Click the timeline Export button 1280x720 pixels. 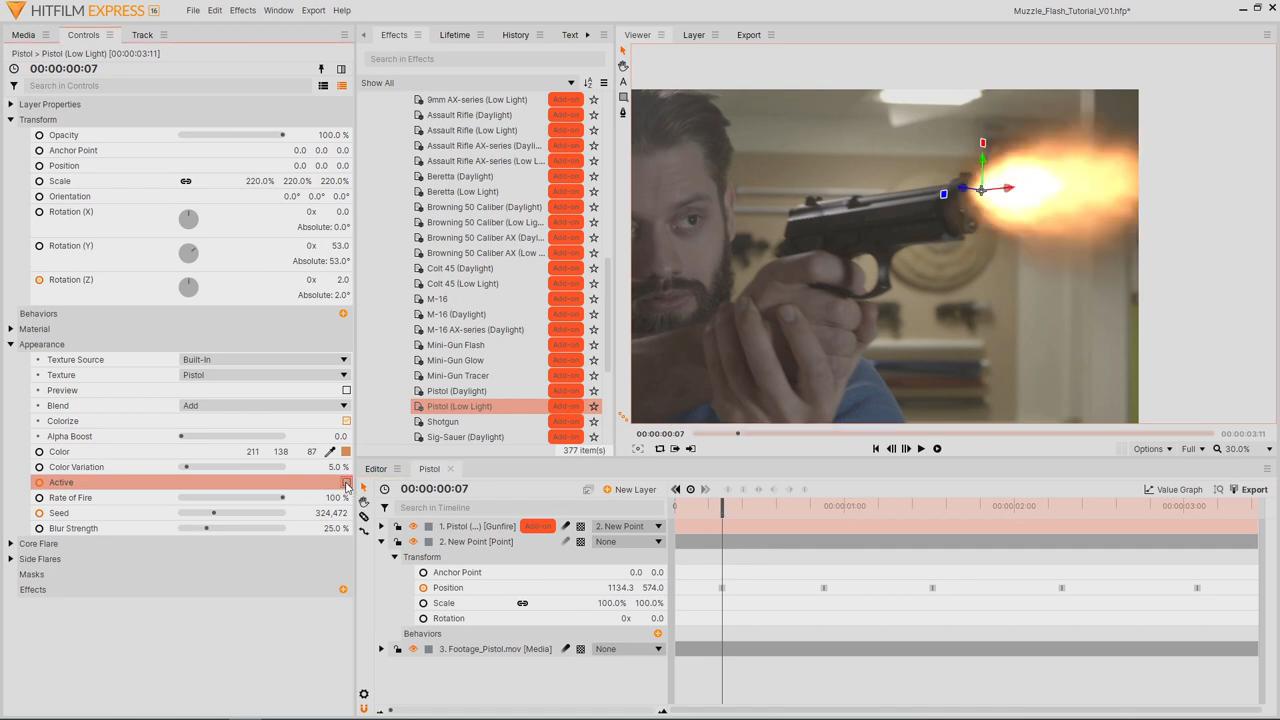pyautogui.click(x=1248, y=490)
